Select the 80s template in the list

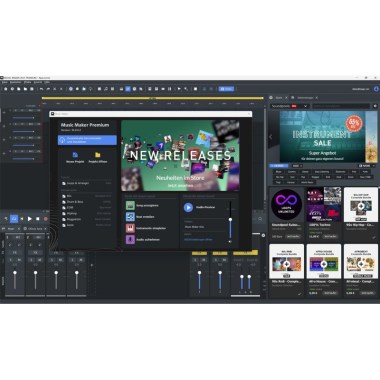click(87, 196)
